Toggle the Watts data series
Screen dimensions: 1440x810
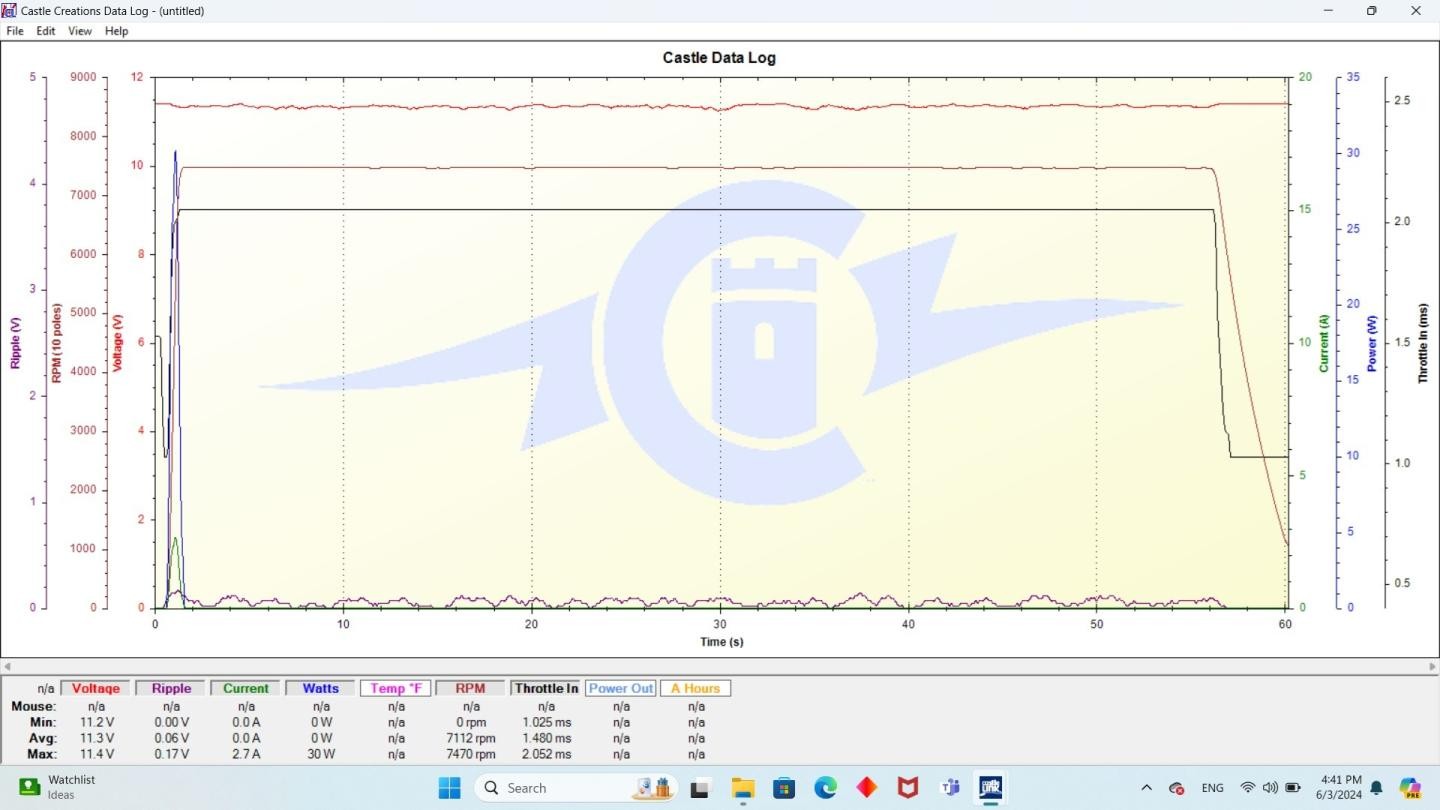pyautogui.click(x=321, y=688)
